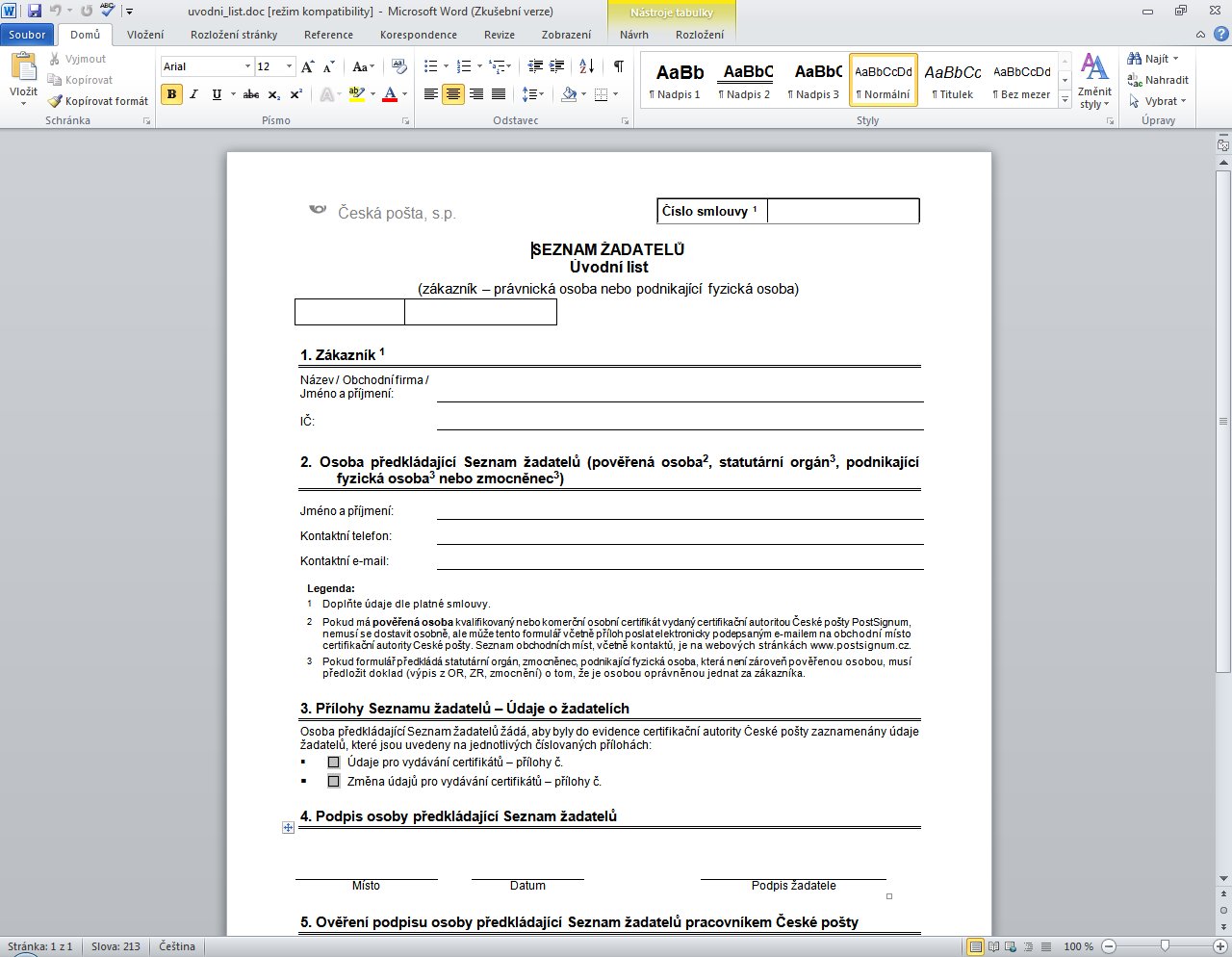Click the Kopírovat formát brush button
This screenshot has height=957, width=1232.
tap(98, 101)
